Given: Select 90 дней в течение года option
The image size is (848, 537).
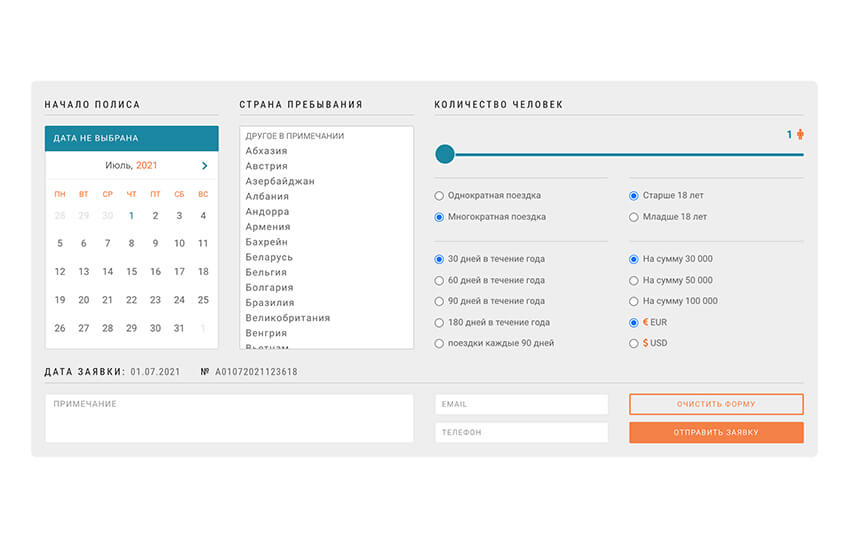Looking at the screenshot, I should [440, 301].
